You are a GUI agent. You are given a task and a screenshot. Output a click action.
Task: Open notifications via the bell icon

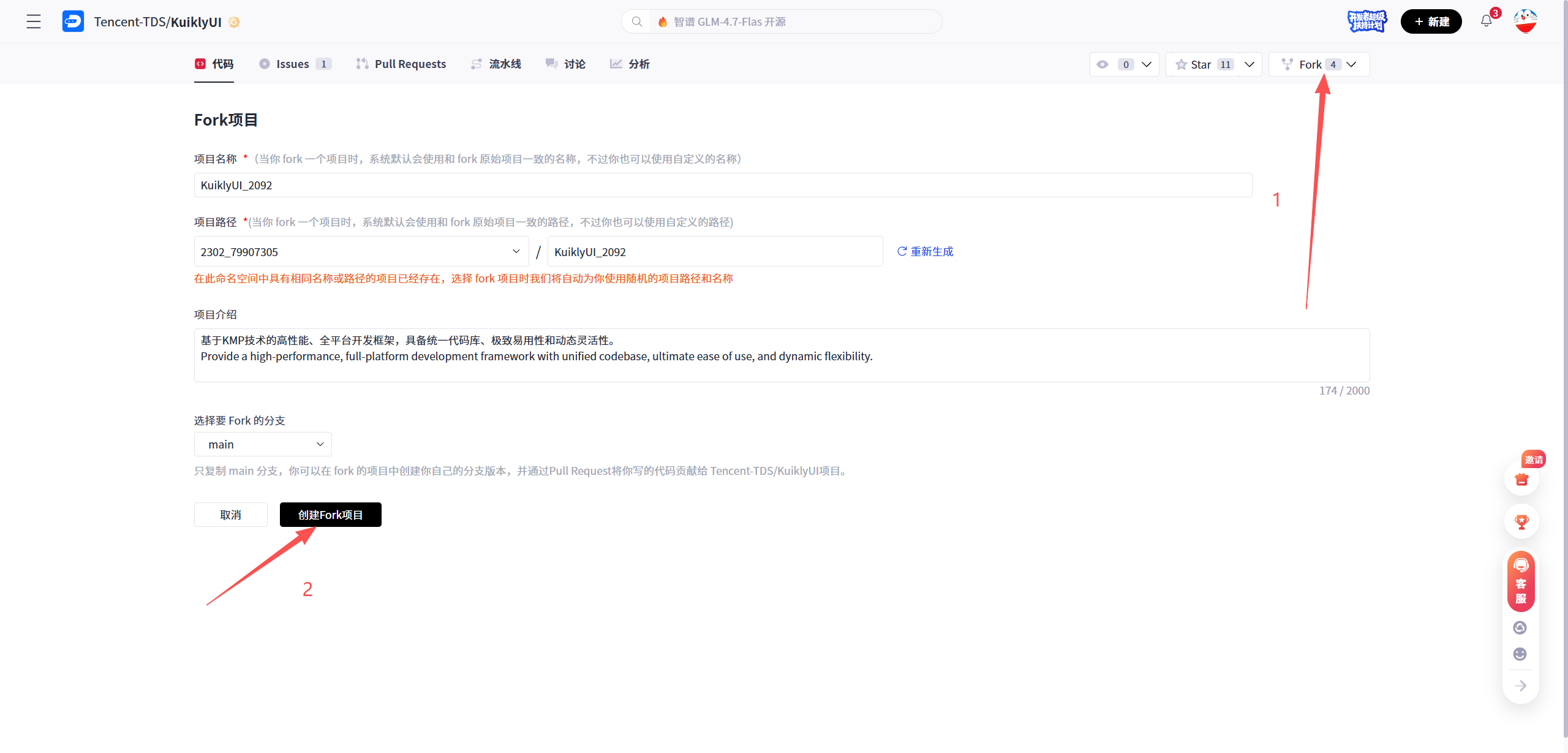point(1487,21)
